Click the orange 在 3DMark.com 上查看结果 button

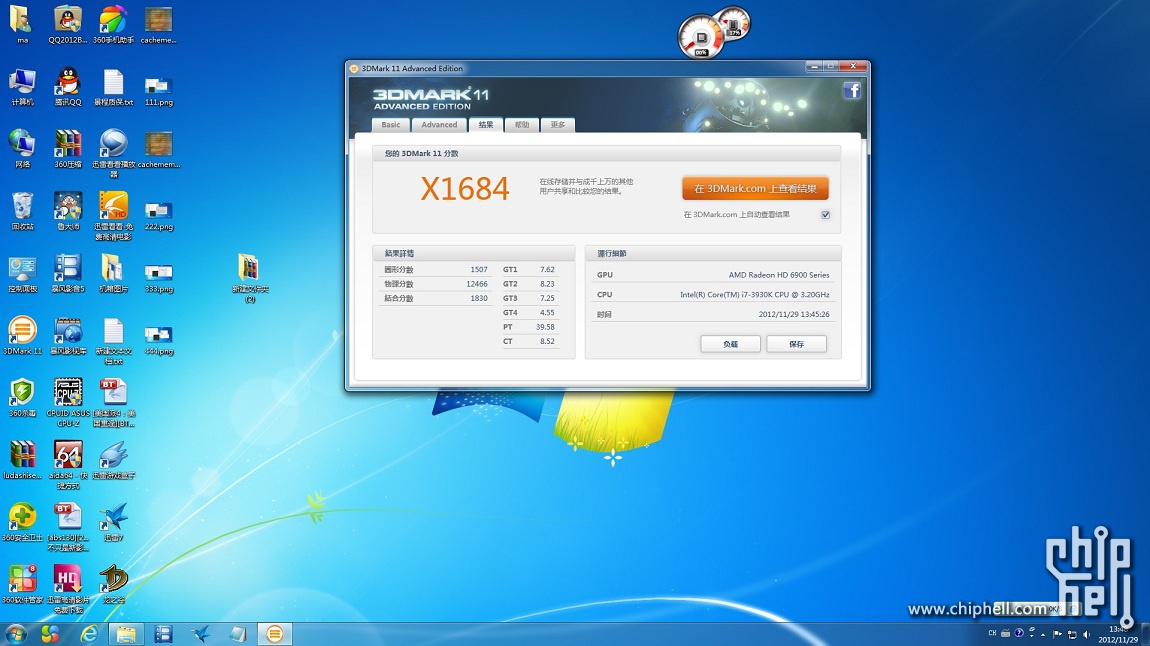click(755, 188)
